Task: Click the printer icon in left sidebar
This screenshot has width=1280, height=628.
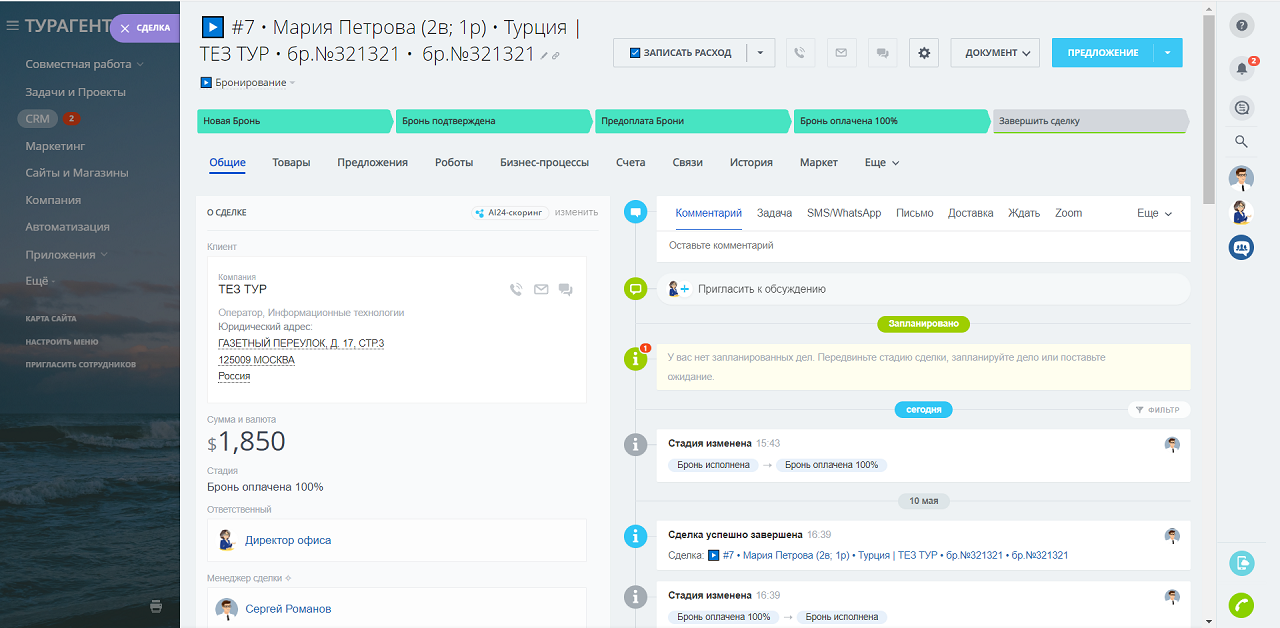Action: click(156, 605)
